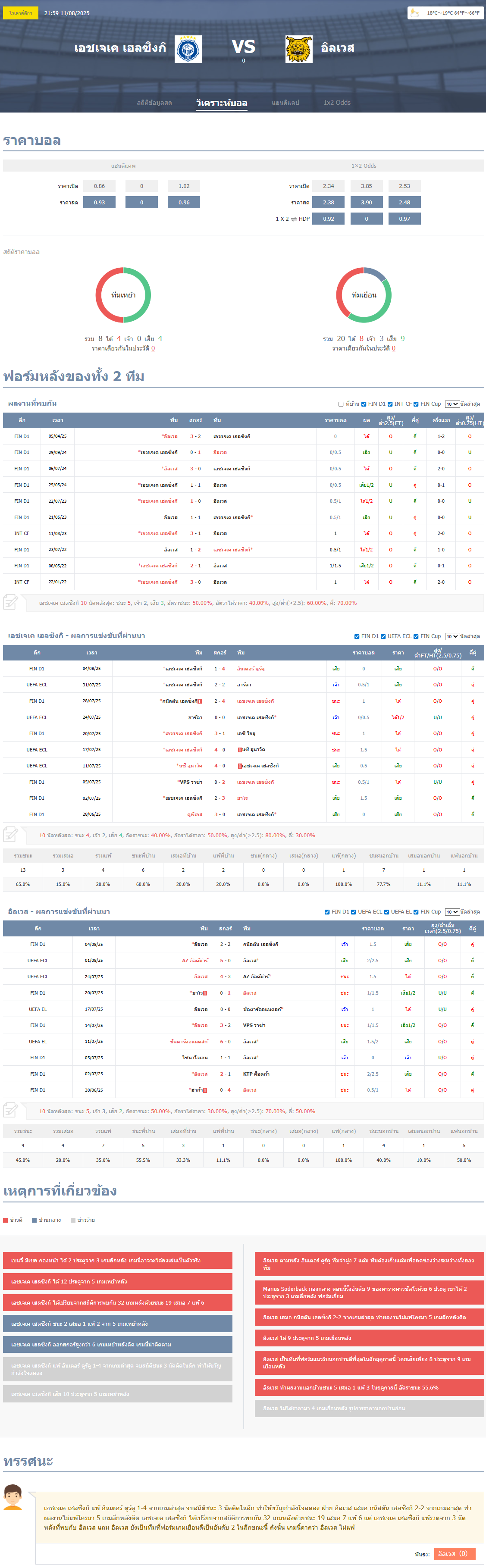Uncheck FIN D1 in HJK results filters
486x1568 pixels.
coord(357,637)
